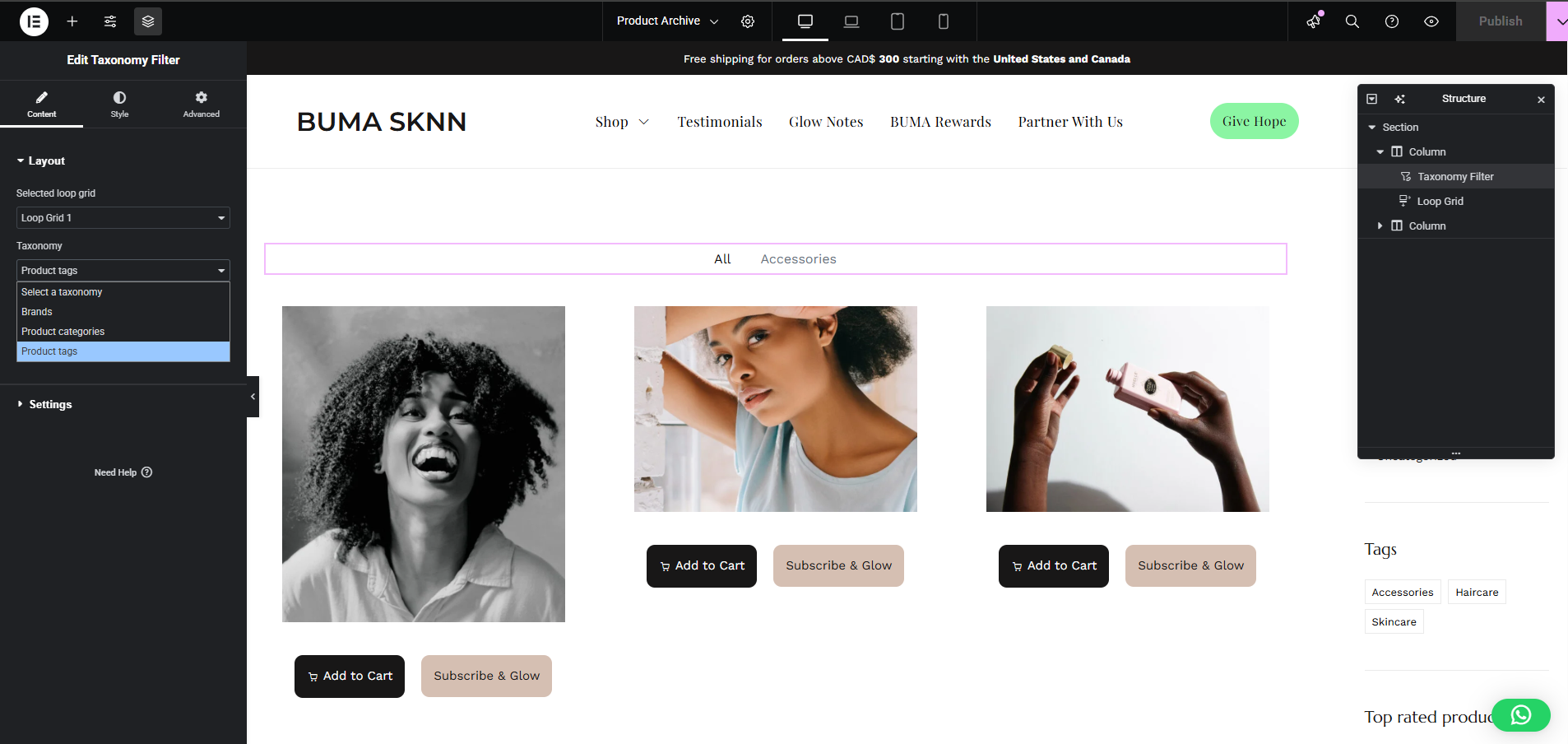
Task: Switch to laptop preview mode
Action: pos(851,21)
